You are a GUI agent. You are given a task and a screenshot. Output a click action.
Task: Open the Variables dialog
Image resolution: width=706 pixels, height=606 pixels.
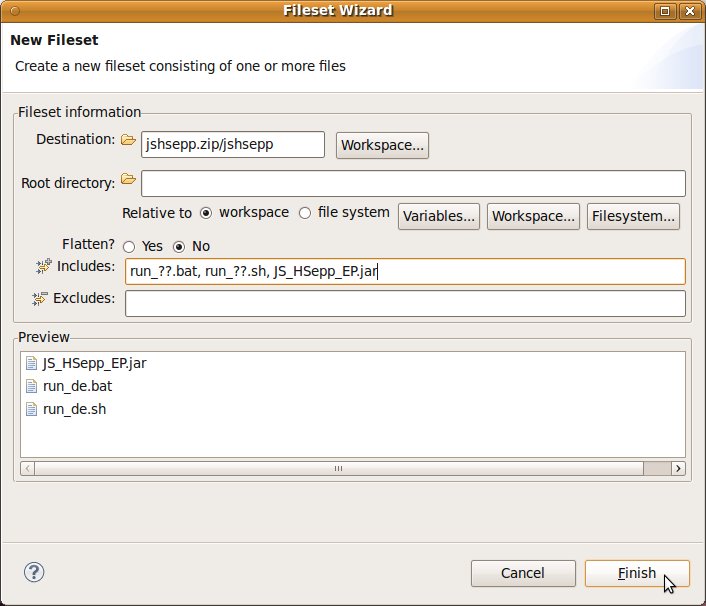(x=439, y=216)
